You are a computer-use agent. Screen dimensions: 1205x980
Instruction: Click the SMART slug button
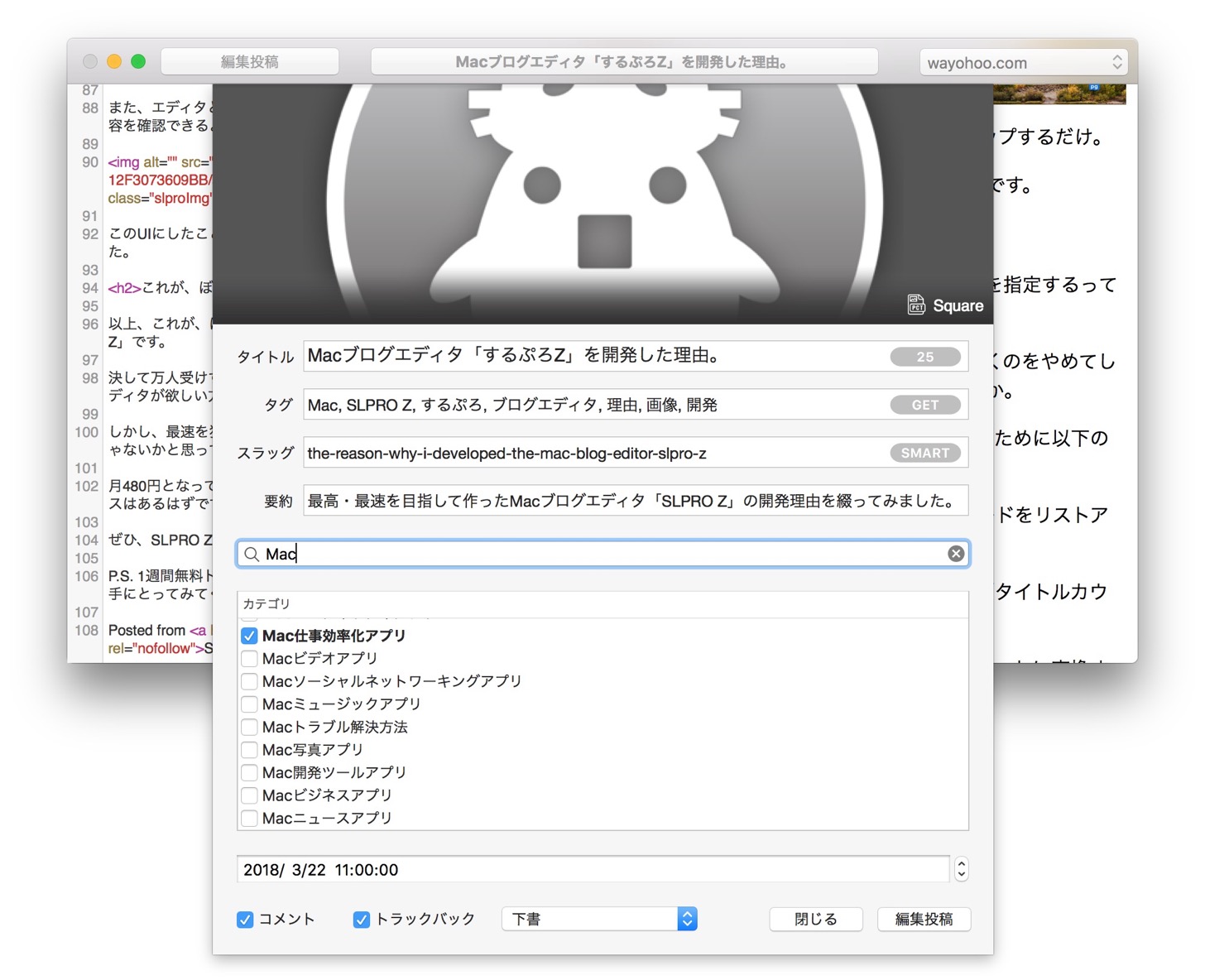coord(925,453)
